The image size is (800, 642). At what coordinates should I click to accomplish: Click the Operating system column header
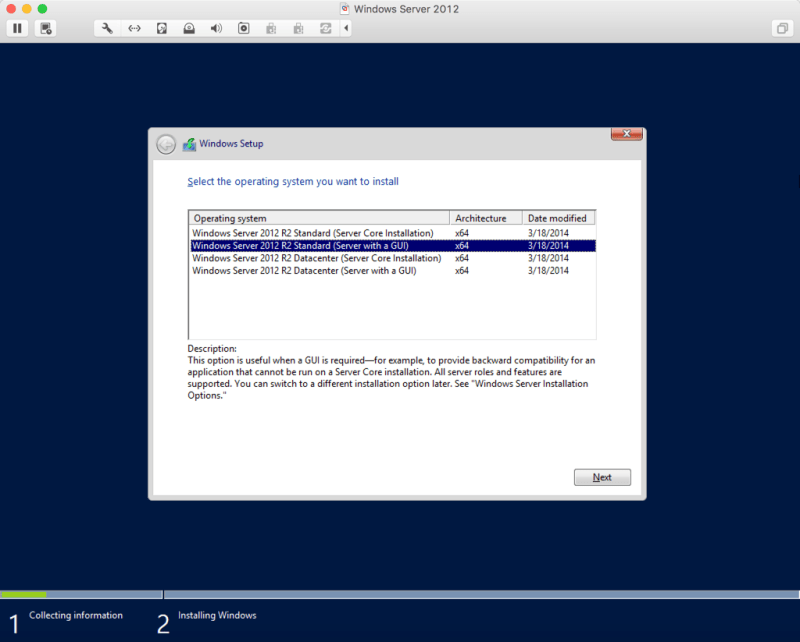318,218
